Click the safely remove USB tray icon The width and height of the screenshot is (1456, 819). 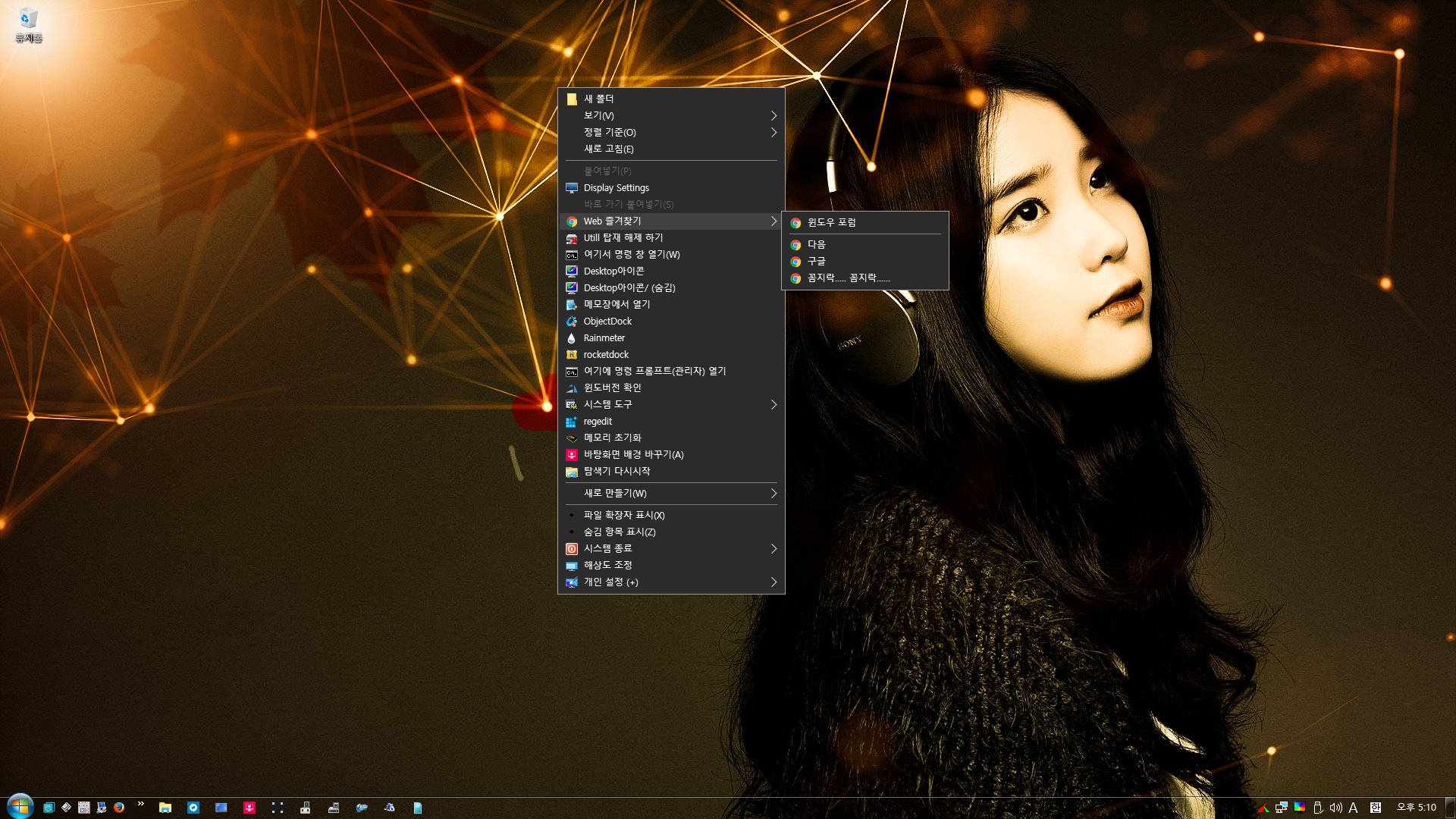coord(1318,808)
